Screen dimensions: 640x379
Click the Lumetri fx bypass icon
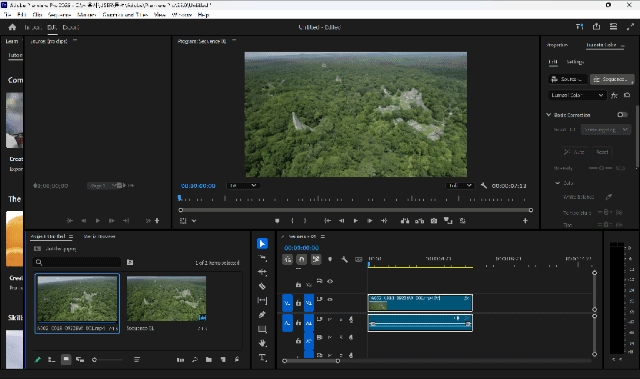614,95
